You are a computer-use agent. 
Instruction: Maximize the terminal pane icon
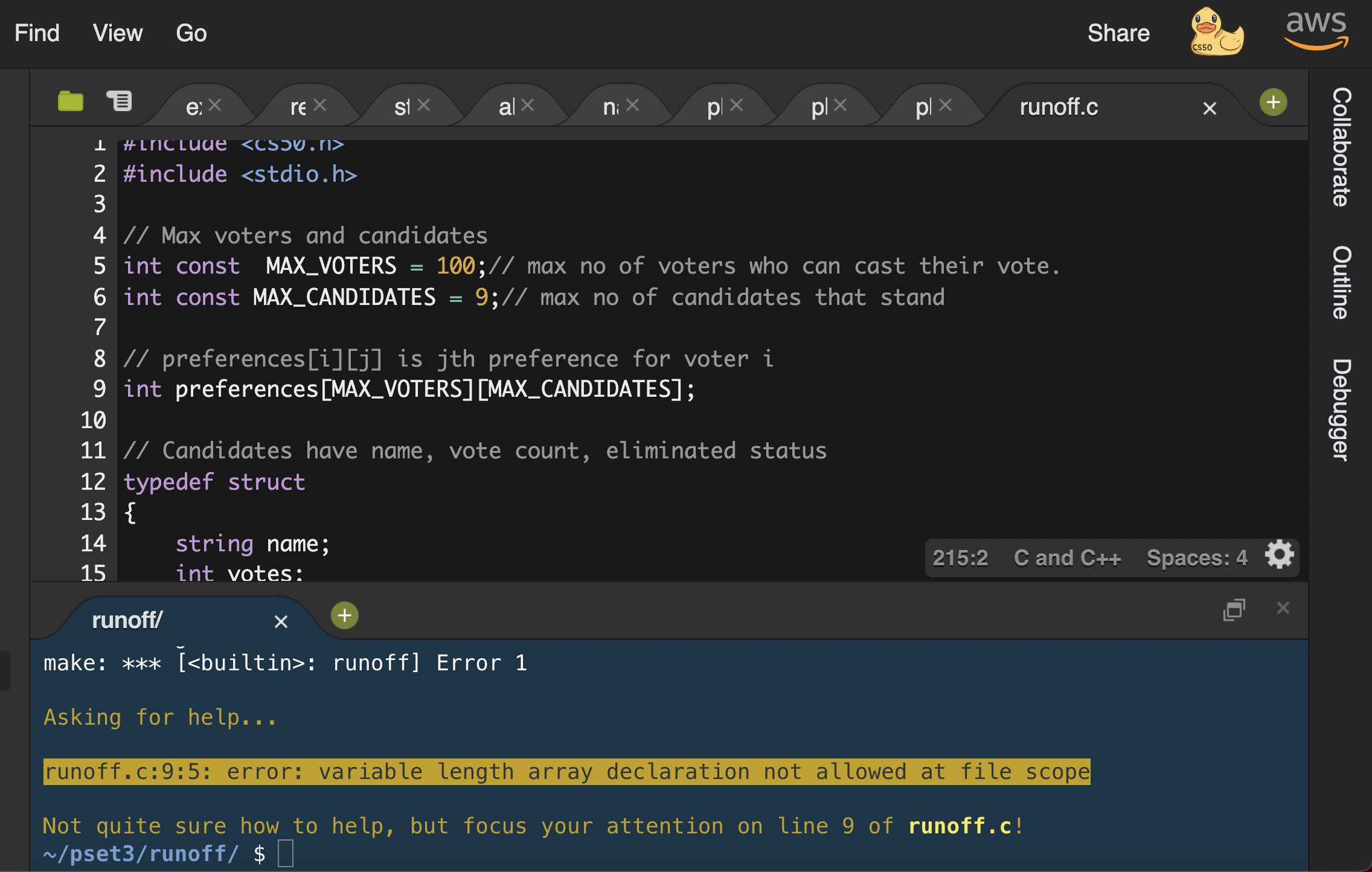click(x=1234, y=610)
